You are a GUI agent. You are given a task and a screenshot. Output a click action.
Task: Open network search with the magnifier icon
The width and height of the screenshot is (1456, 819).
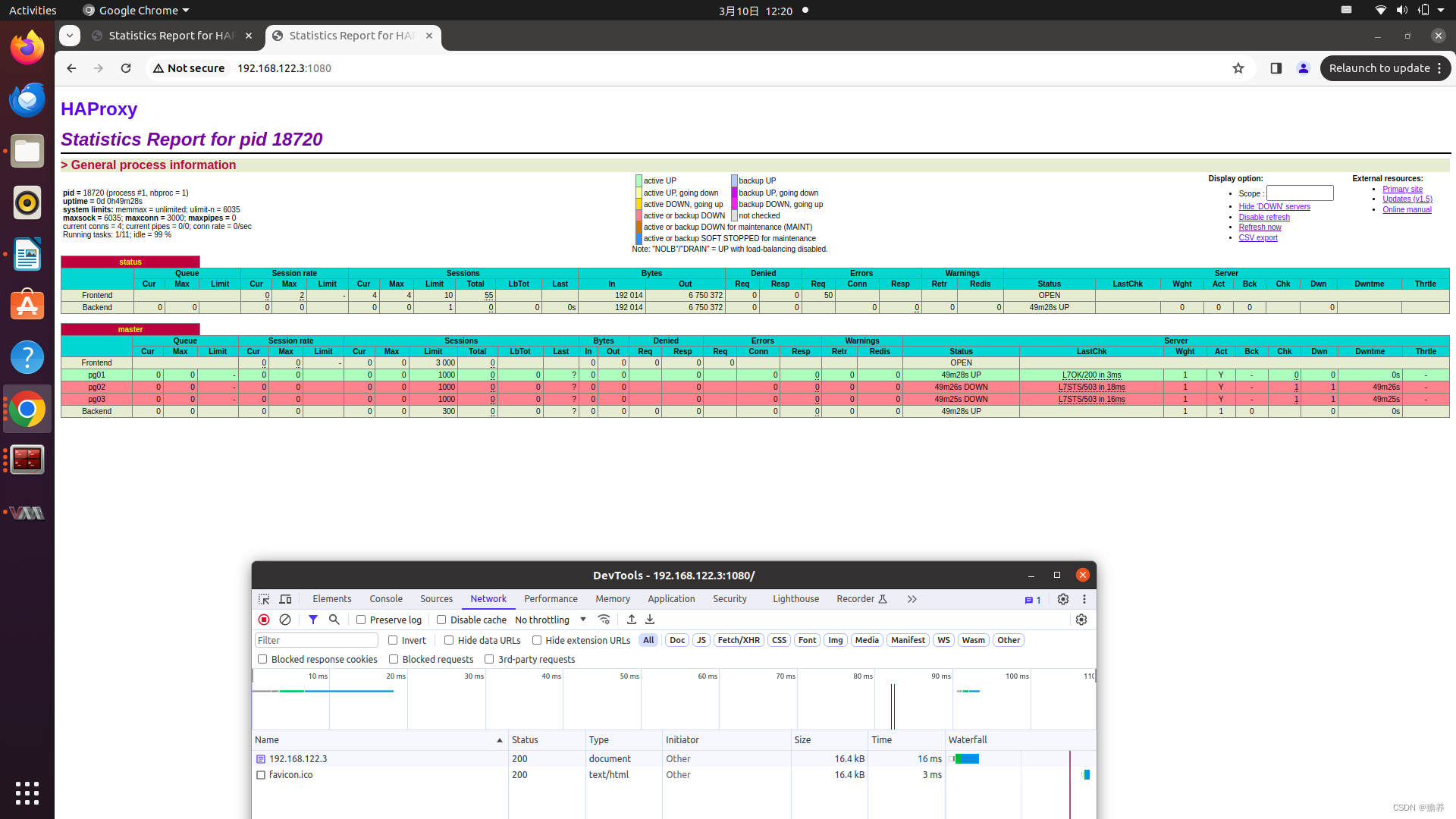(x=334, y=620)
